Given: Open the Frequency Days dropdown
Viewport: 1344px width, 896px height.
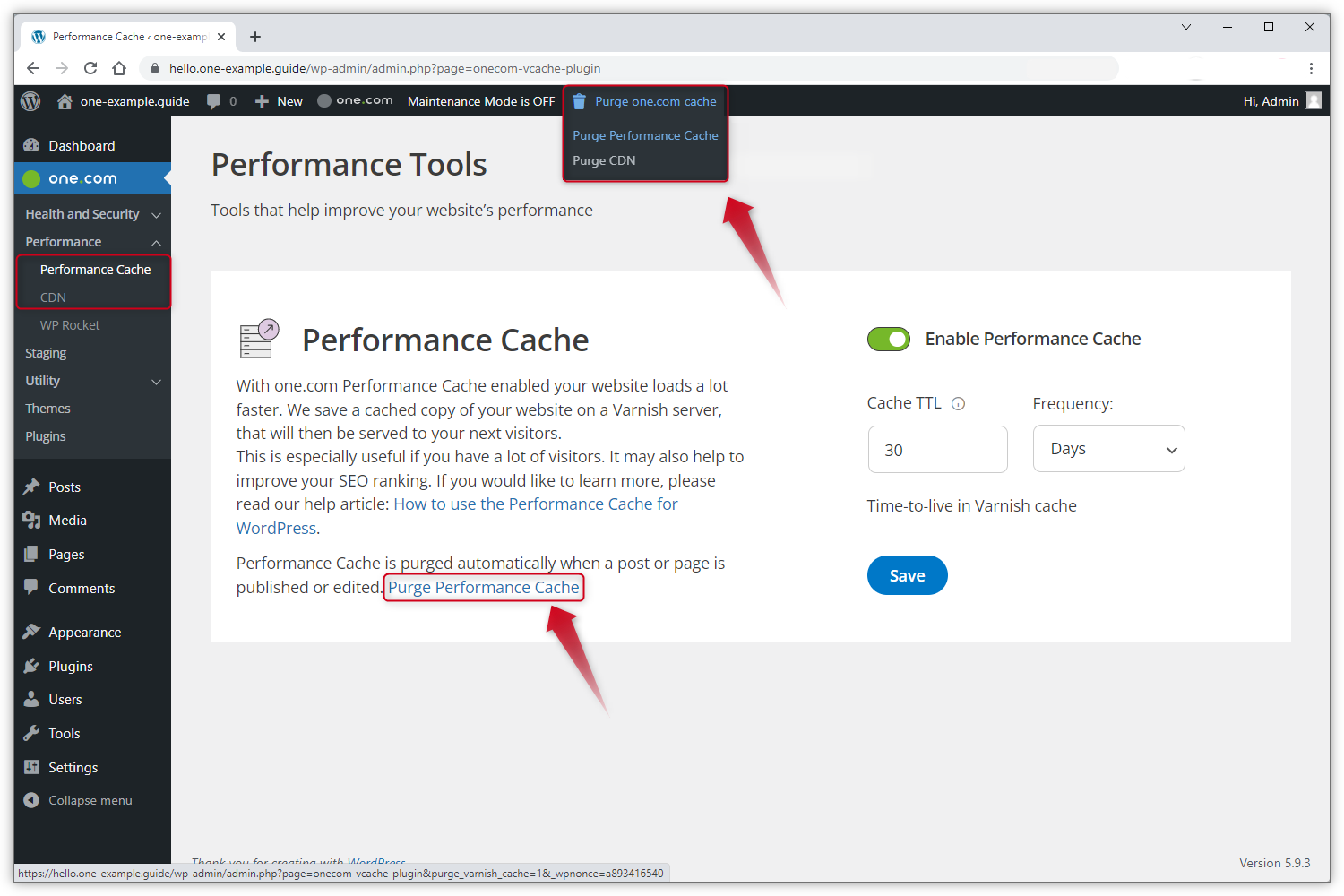Looking at the screenshot, I should point(1108,449).
